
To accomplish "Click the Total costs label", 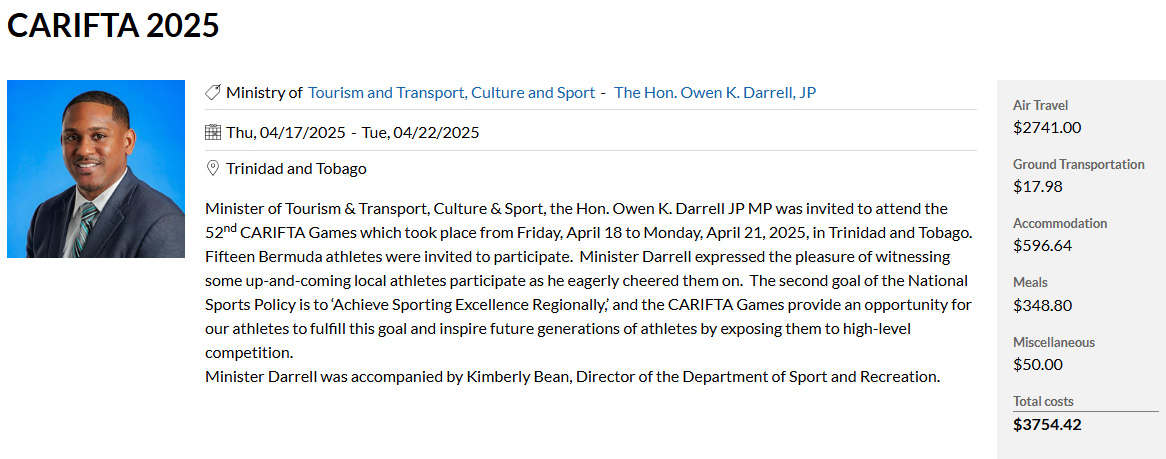I will (x=1043, y=402).
